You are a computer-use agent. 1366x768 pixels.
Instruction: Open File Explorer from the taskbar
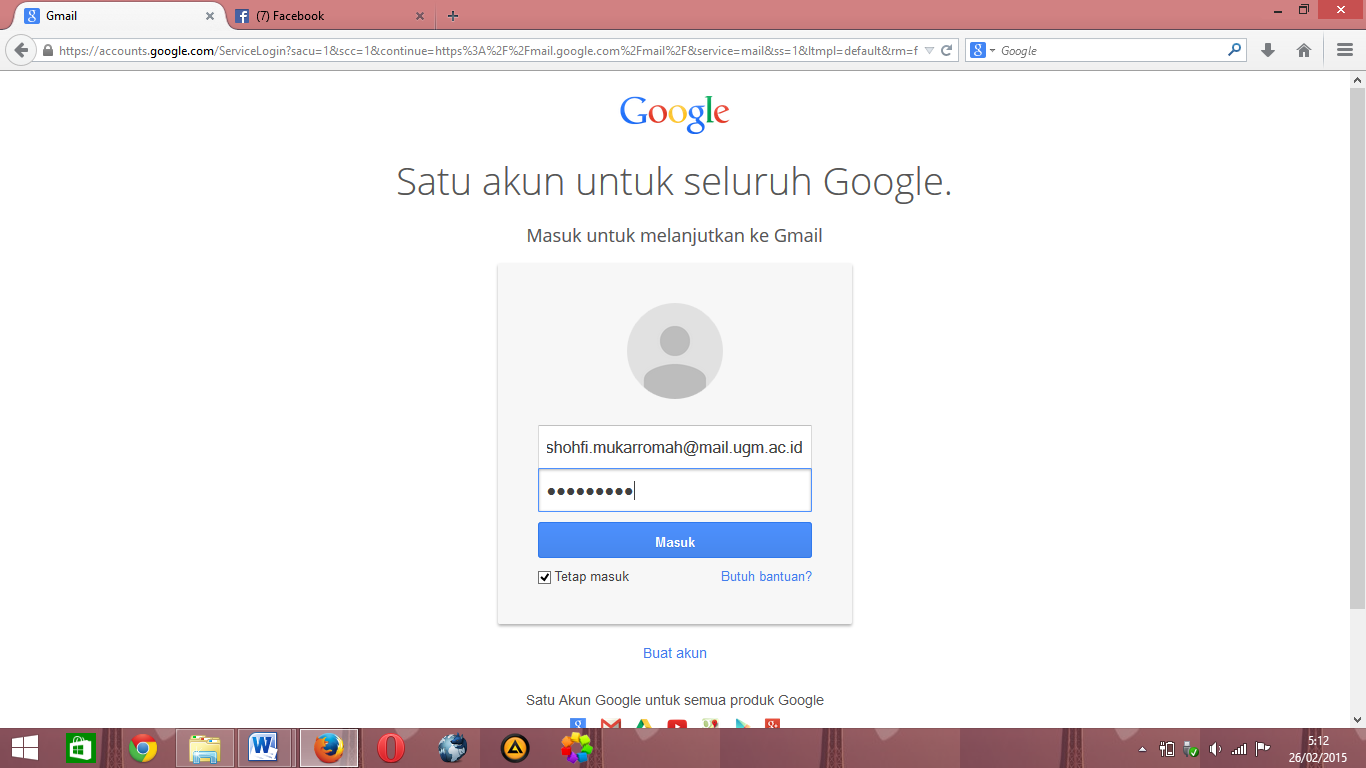[205, 748]
